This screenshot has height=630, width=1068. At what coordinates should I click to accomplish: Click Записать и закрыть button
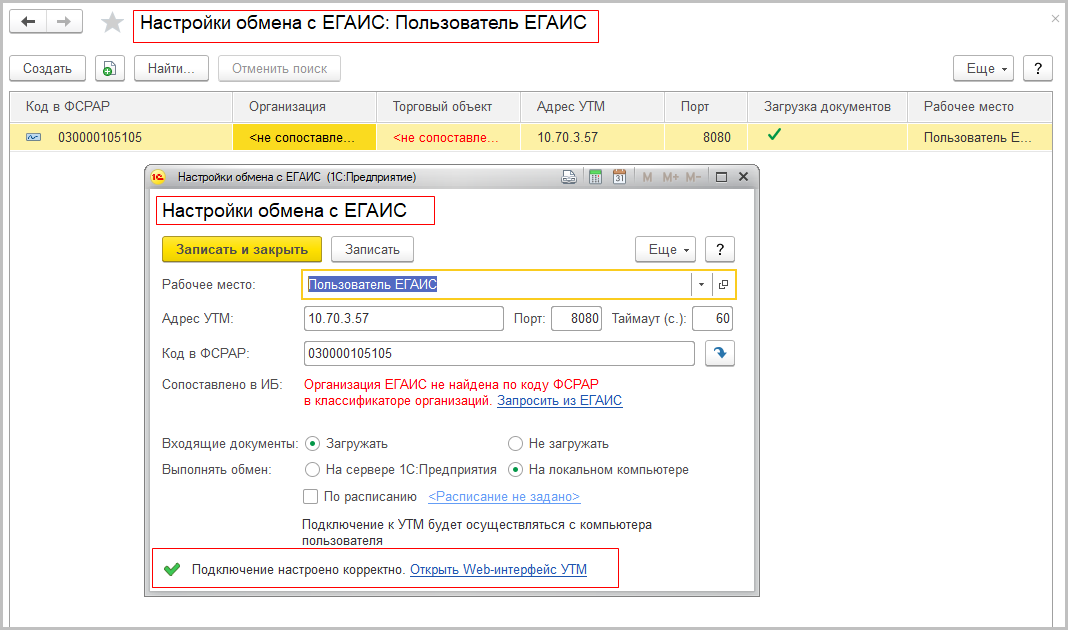click(242, 249)
